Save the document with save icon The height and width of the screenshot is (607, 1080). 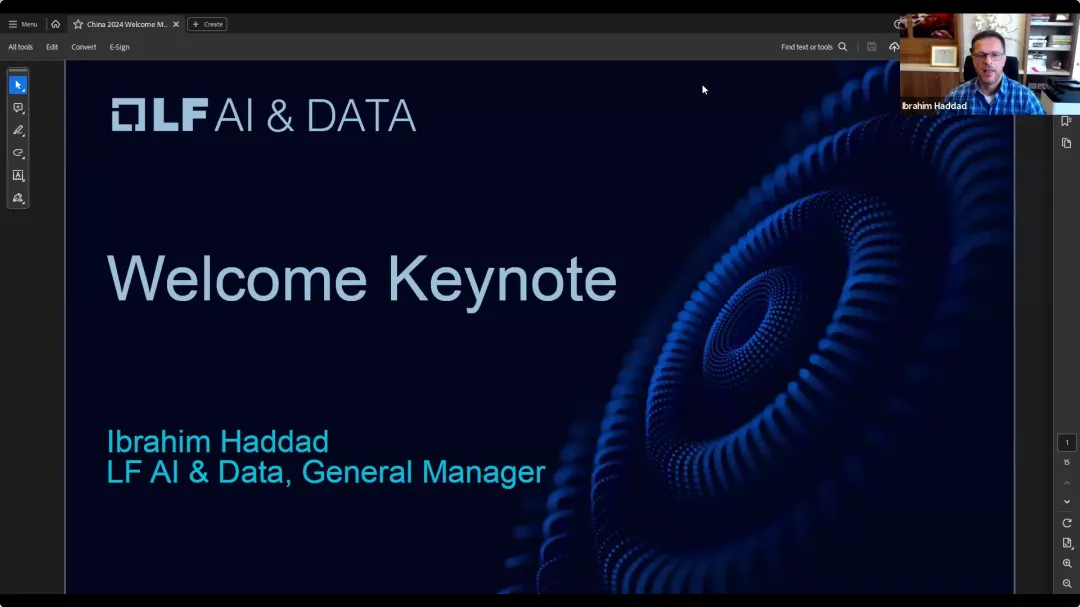pos(871,47)
